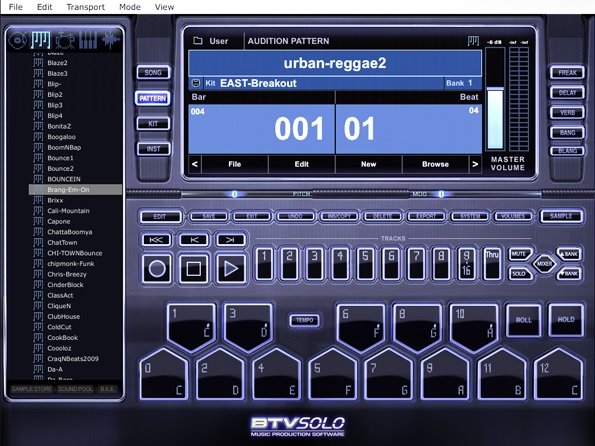Tap pad 12 note C
The width and height of the screenshot is (595, 446).
[x=558, y=374]
